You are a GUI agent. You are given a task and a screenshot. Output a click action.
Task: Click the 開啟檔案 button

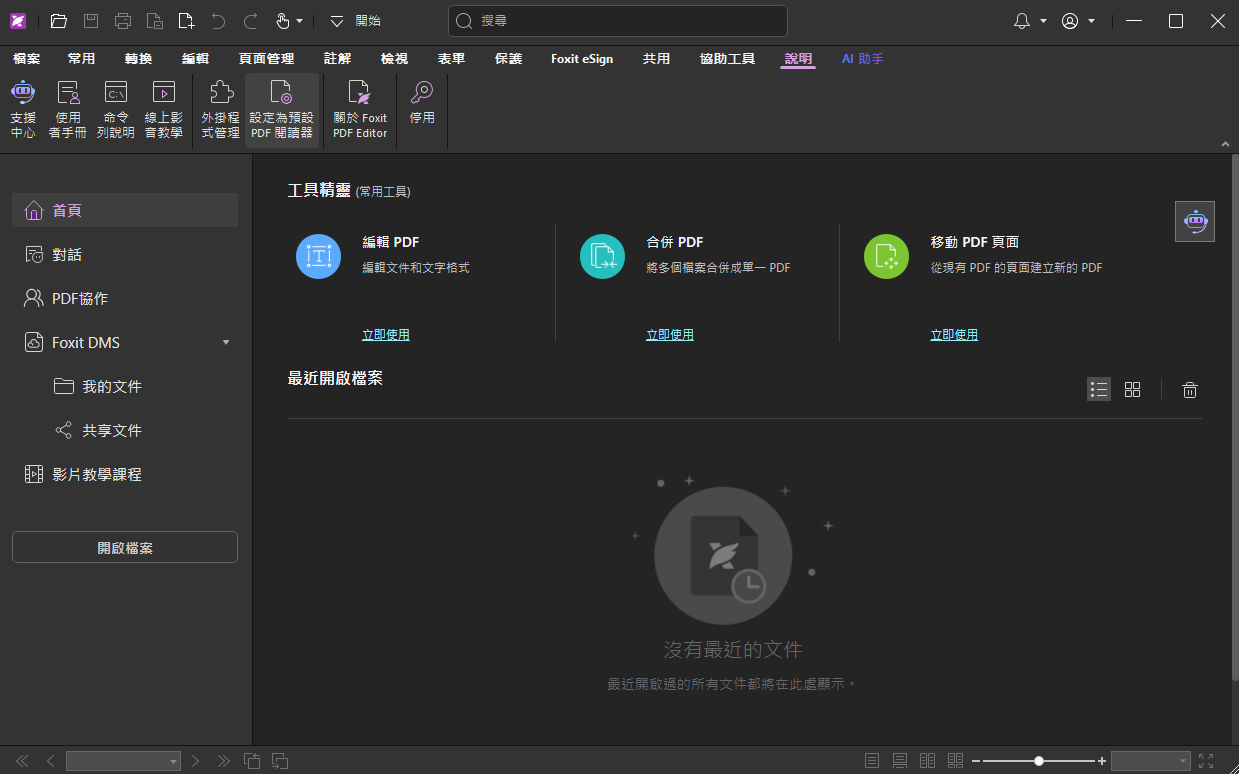125,547
